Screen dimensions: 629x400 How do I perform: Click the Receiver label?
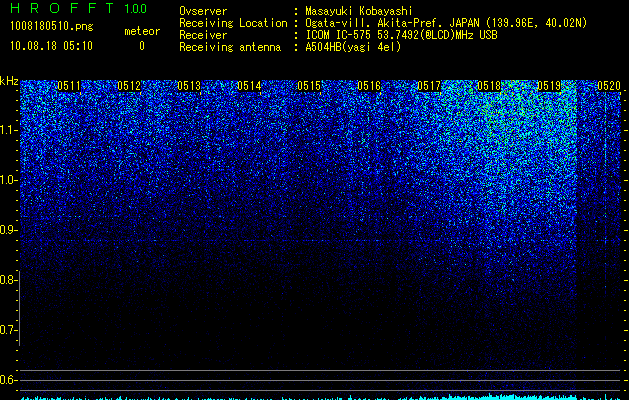(203, 35)
